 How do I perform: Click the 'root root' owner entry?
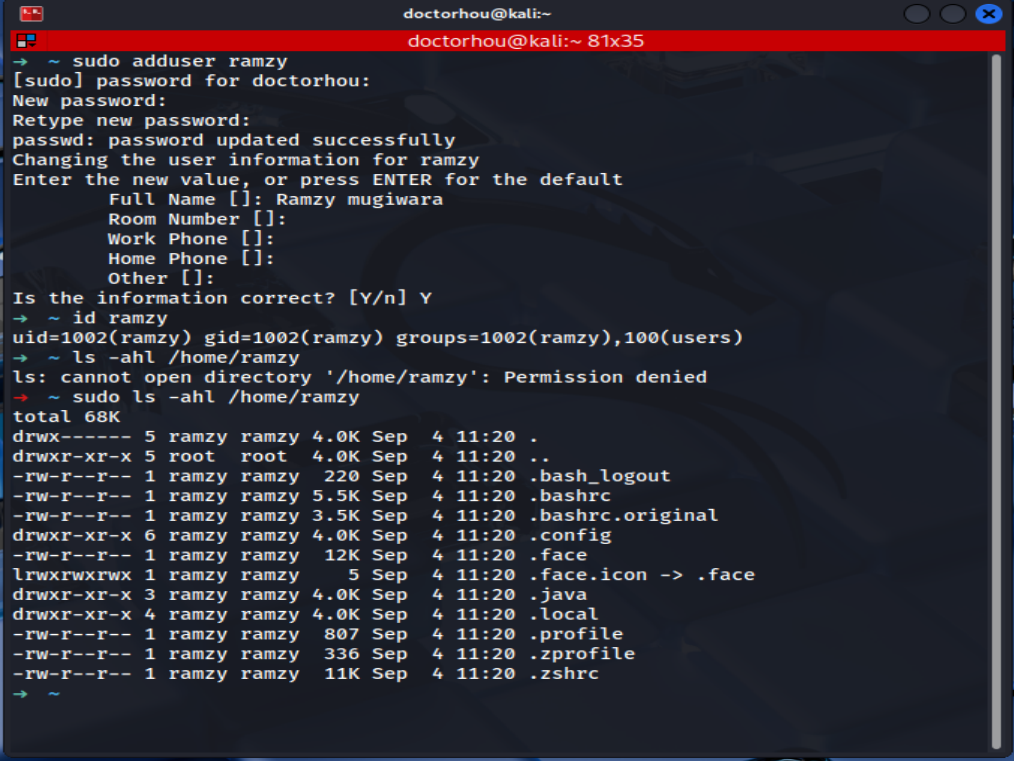click(228, 456)
